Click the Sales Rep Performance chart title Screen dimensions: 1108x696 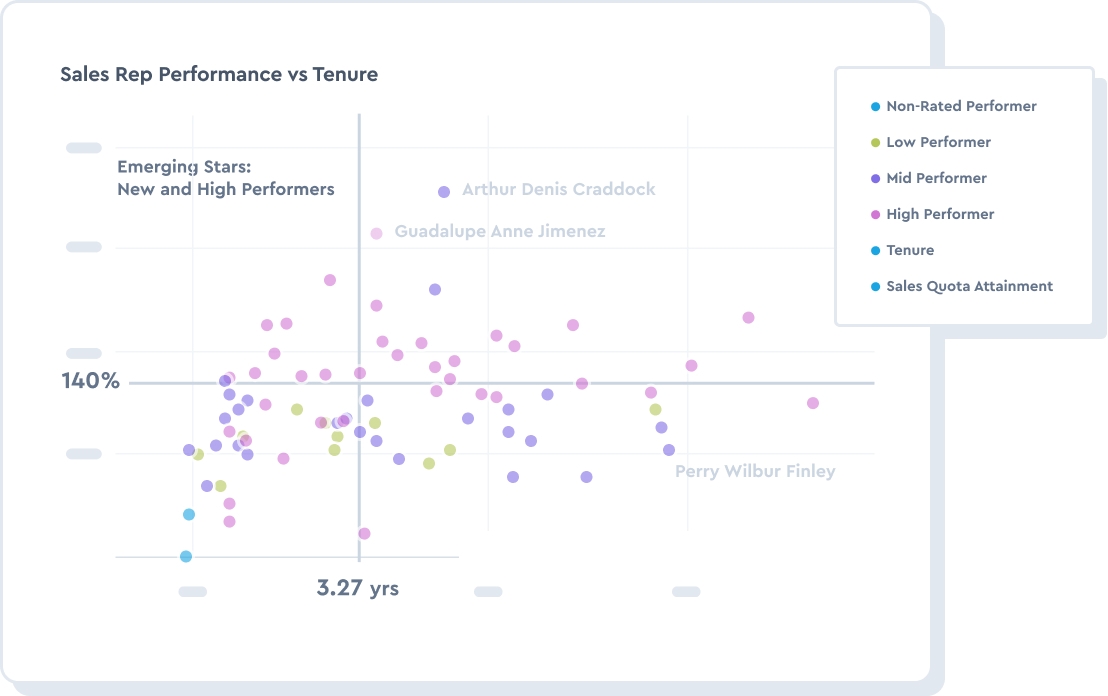click(x=219, y=74)
